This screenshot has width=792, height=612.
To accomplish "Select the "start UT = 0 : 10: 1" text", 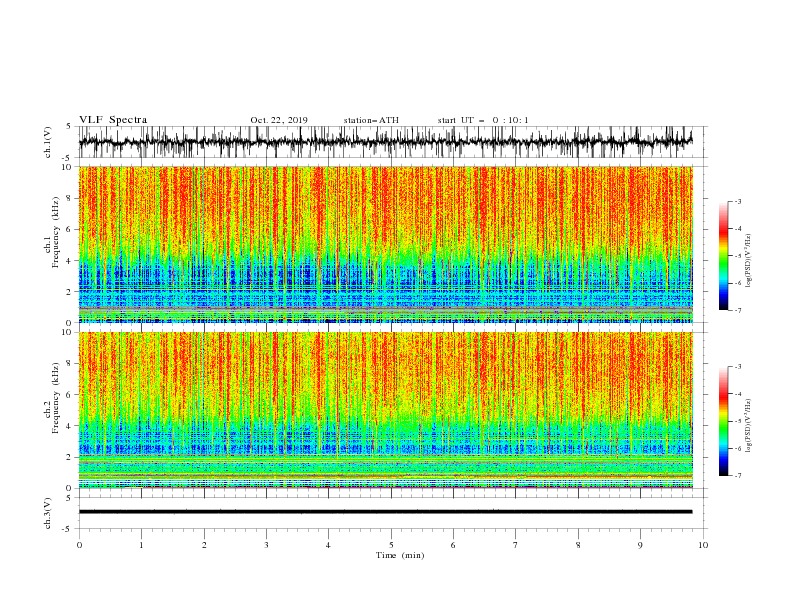I will click(x=483, y=120).
